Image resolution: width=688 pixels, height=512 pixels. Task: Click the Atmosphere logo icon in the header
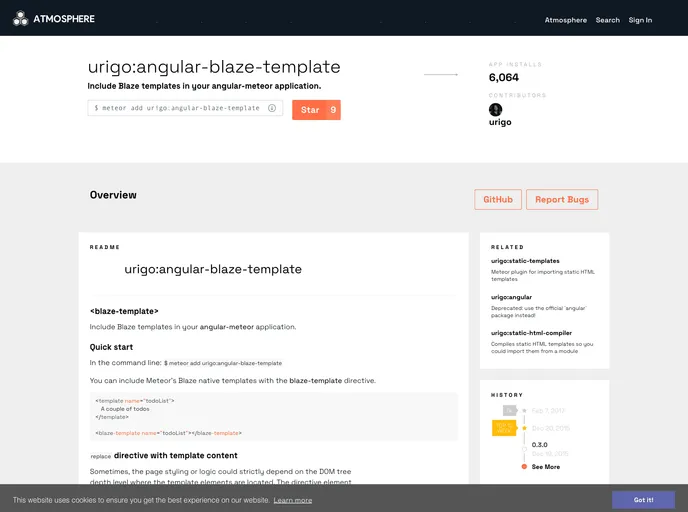coord(20,18)
